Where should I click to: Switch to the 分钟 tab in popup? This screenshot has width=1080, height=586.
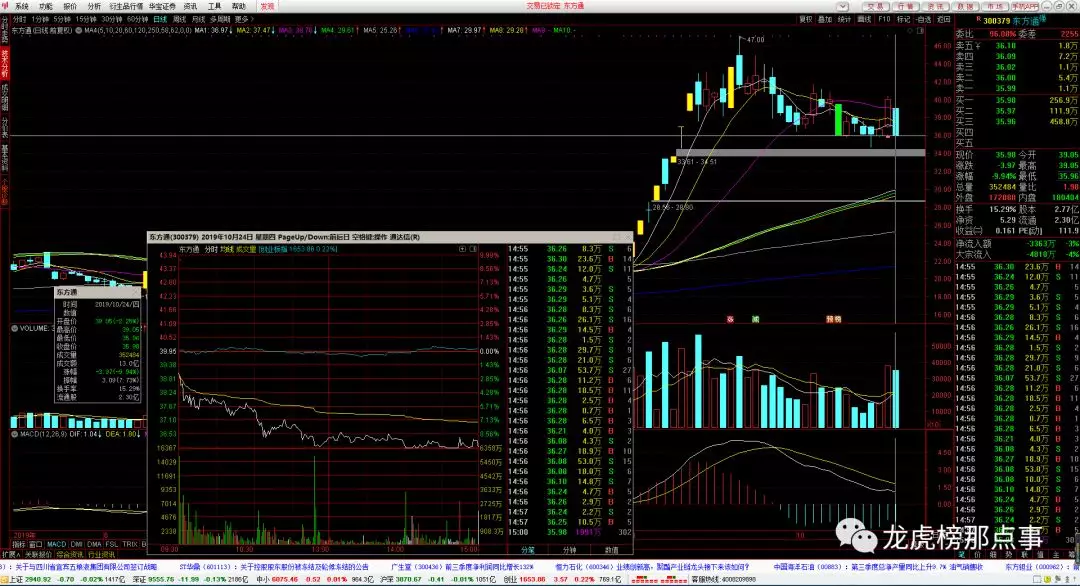pyautogui.click(x=570, y=549)
